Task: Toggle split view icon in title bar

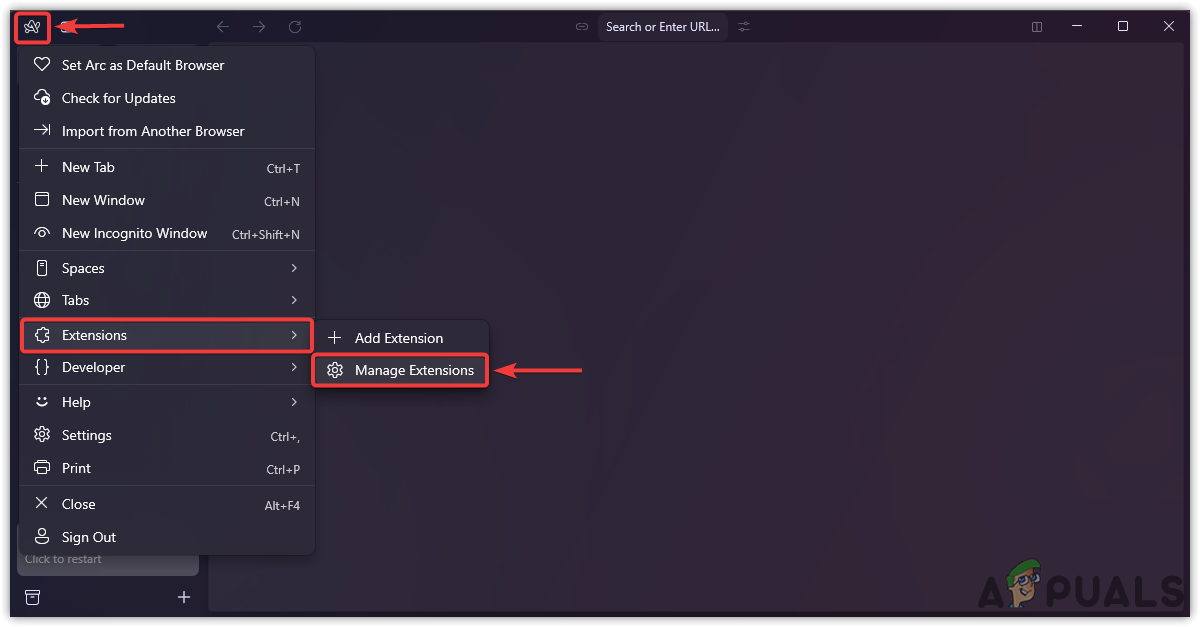Action: [x=1037, y=27]
